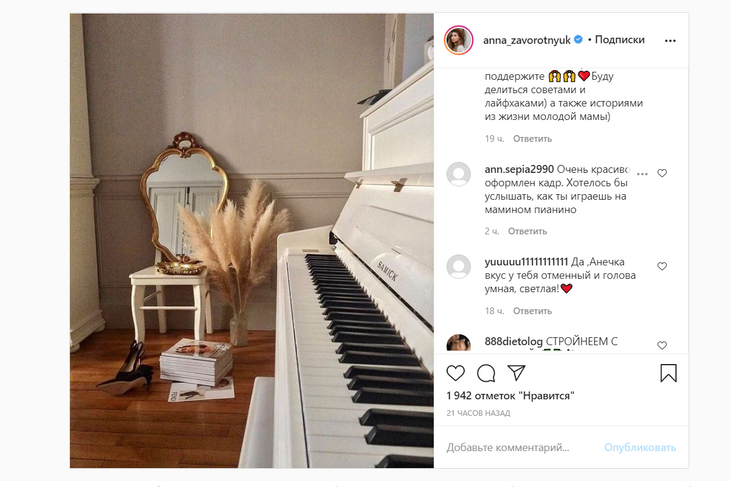Open ann.sepia2990 comment options dots
The height and width of the screenshot is (487, 730).
click(x=642, y=174)
